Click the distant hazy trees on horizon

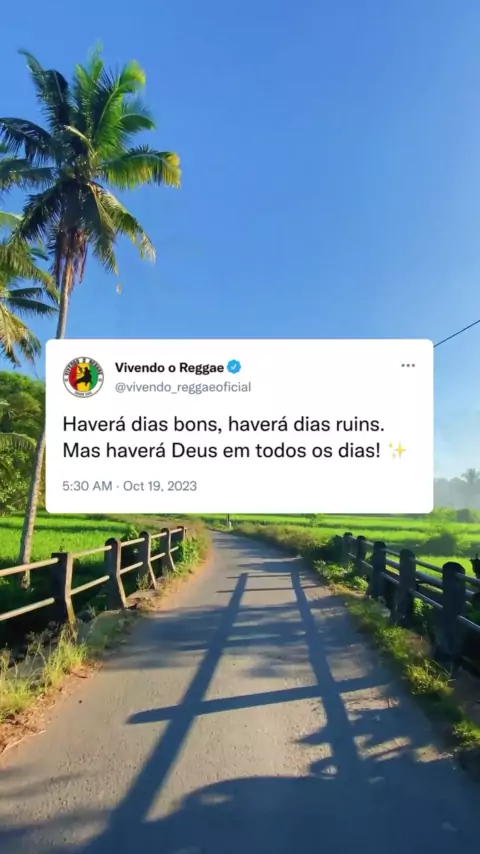(457, 490)
